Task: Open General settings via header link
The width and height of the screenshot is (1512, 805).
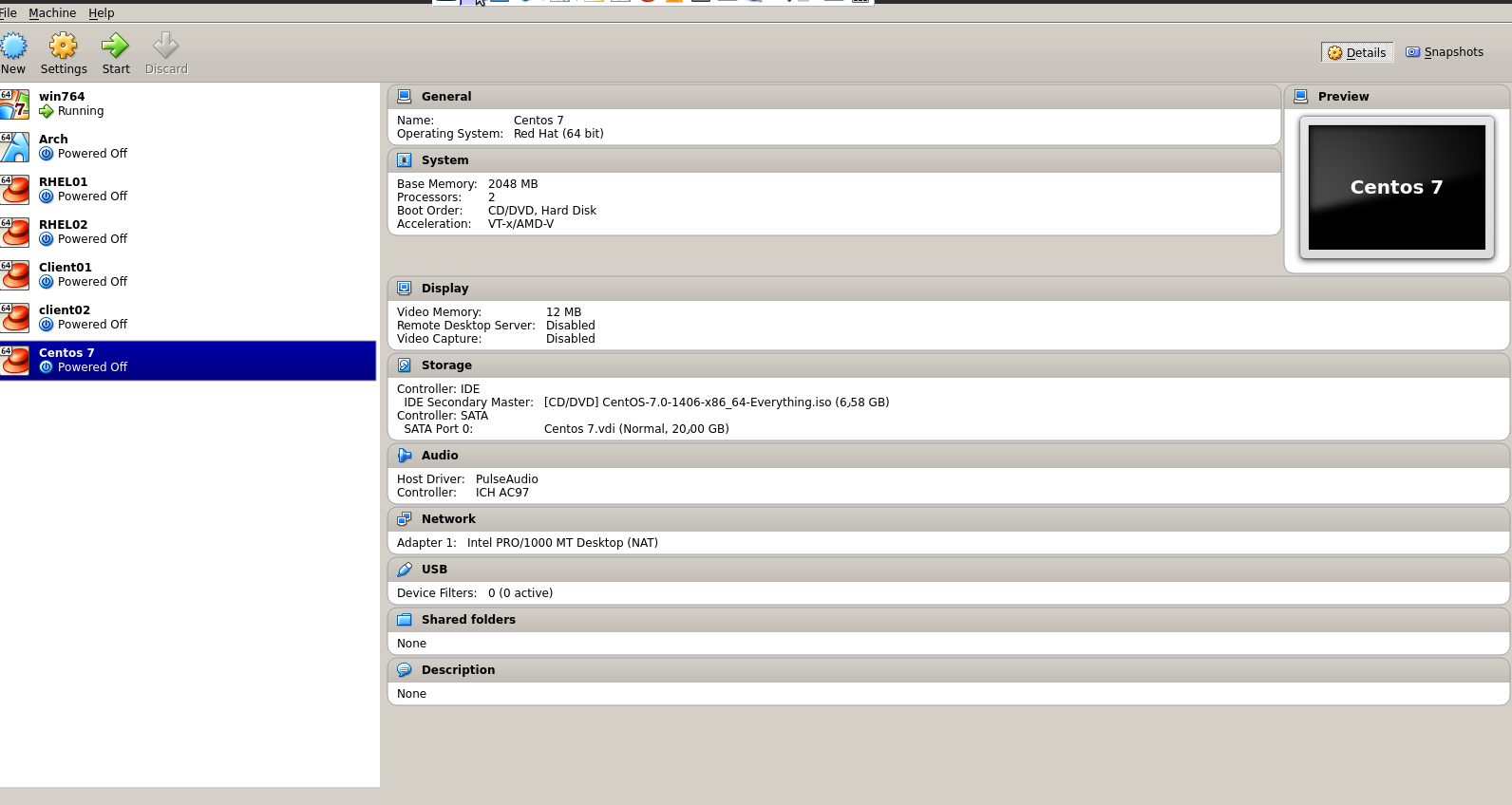Action: (x=446, y=97)
